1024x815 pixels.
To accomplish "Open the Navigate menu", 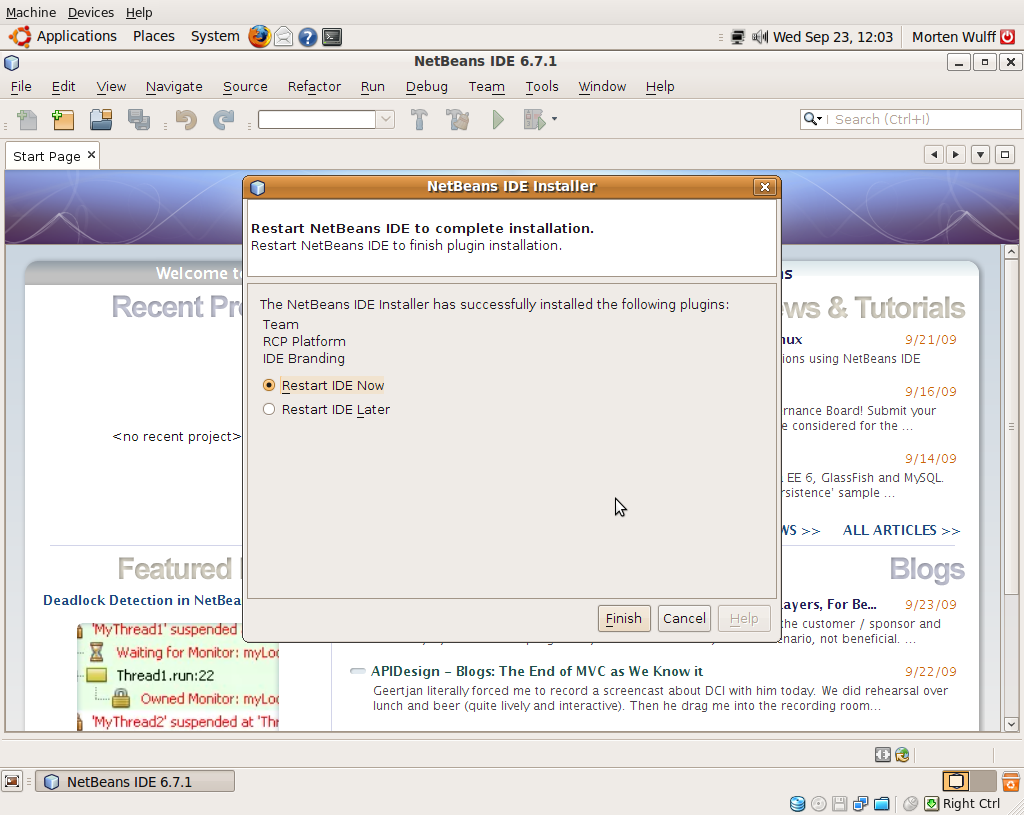I will [174, 86].
